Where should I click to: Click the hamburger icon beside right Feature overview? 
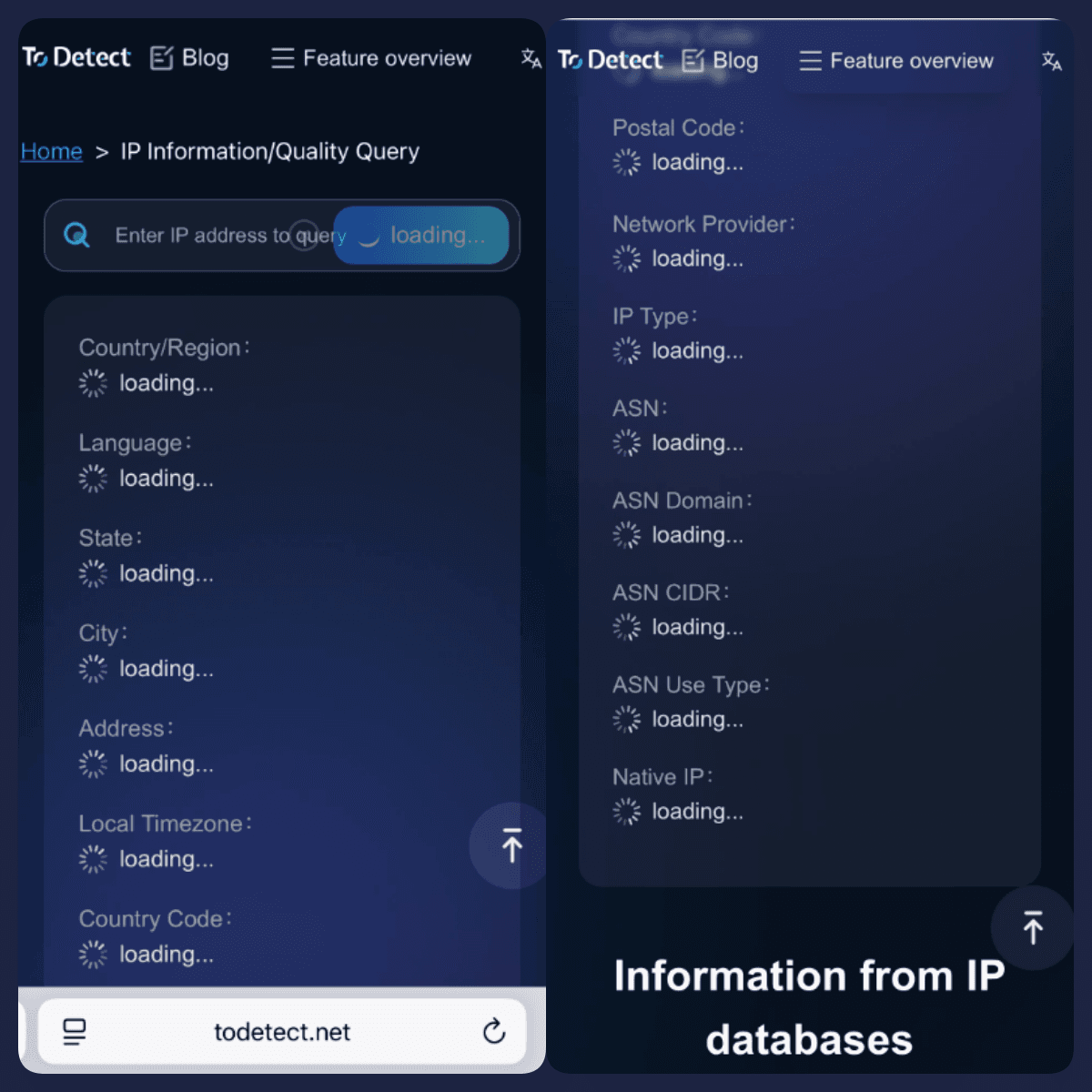pos(810,61)
